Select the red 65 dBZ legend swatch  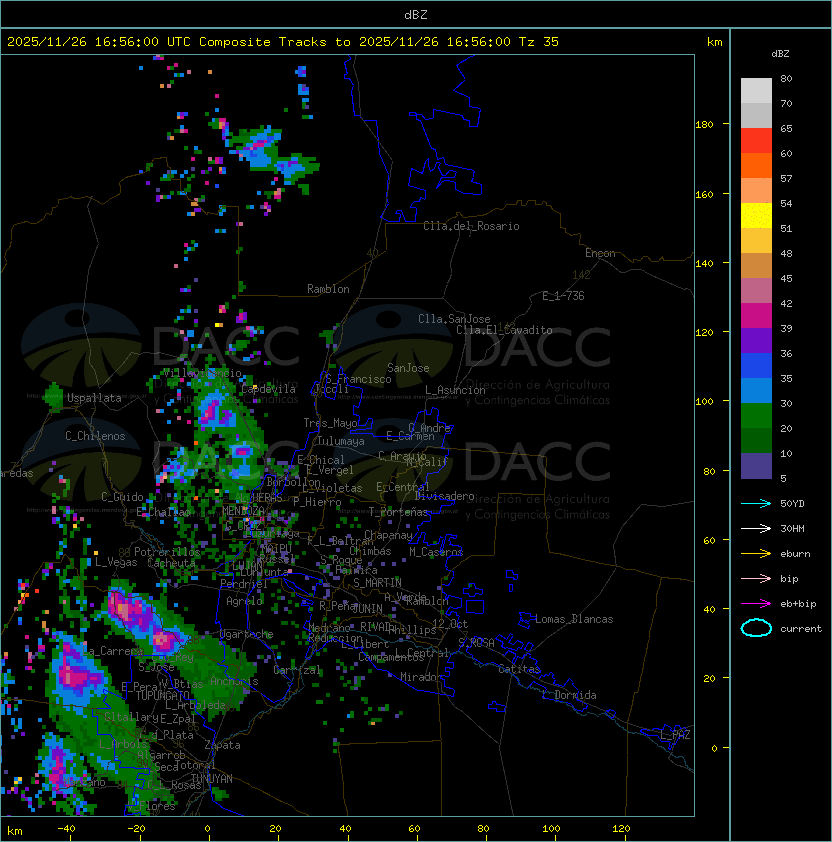click(x=756, y=141)
